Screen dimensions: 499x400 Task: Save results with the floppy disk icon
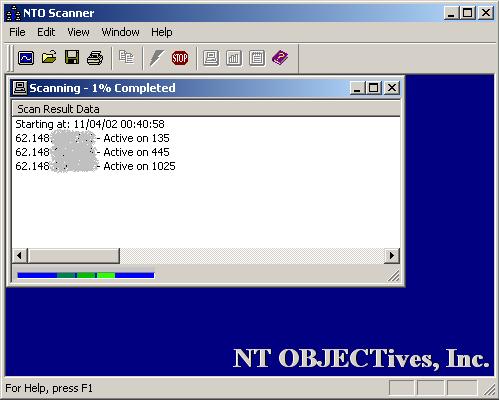pos(72,58)
